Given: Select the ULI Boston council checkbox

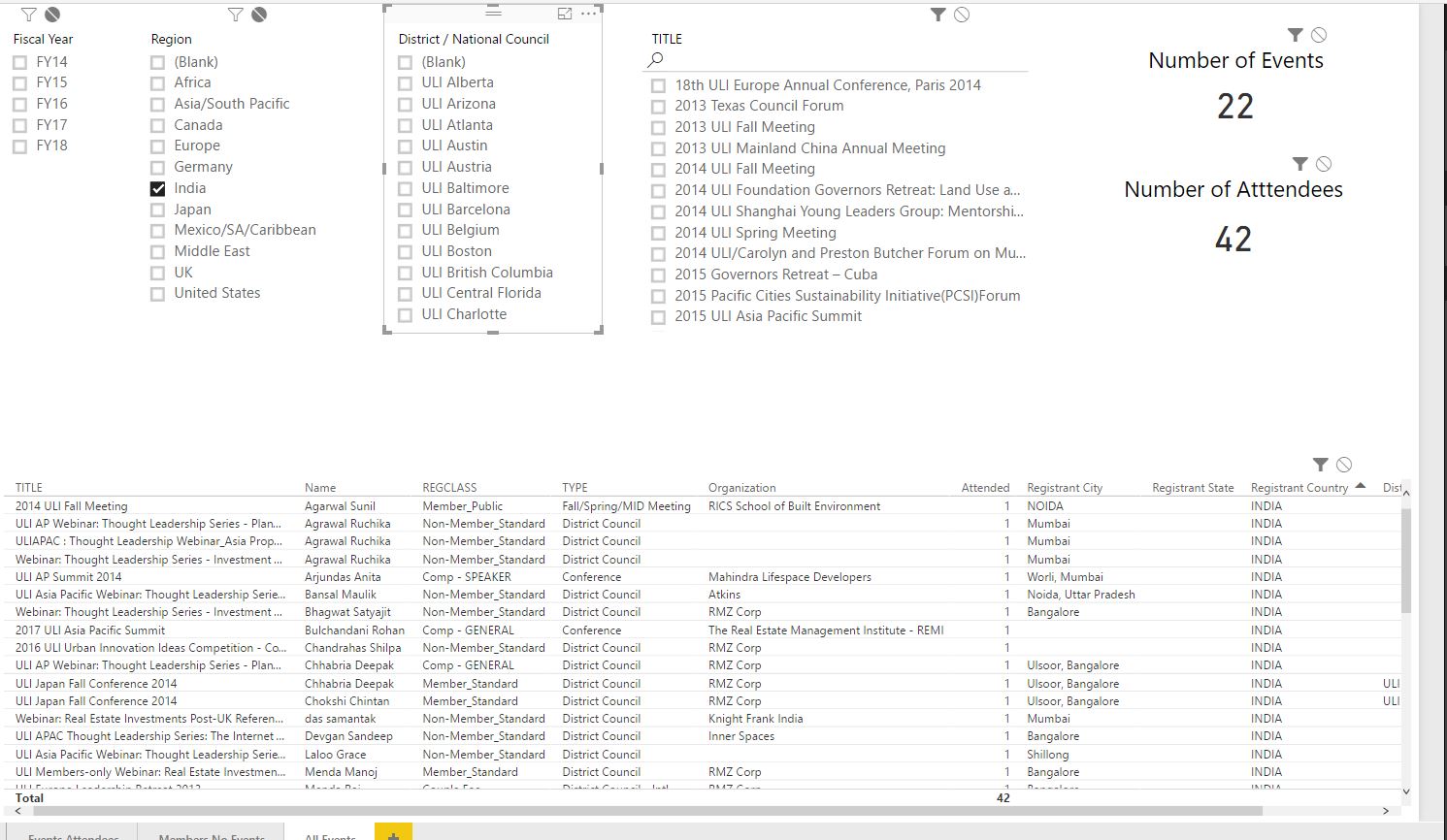Looking at the screenshot, I should [405, 251].
